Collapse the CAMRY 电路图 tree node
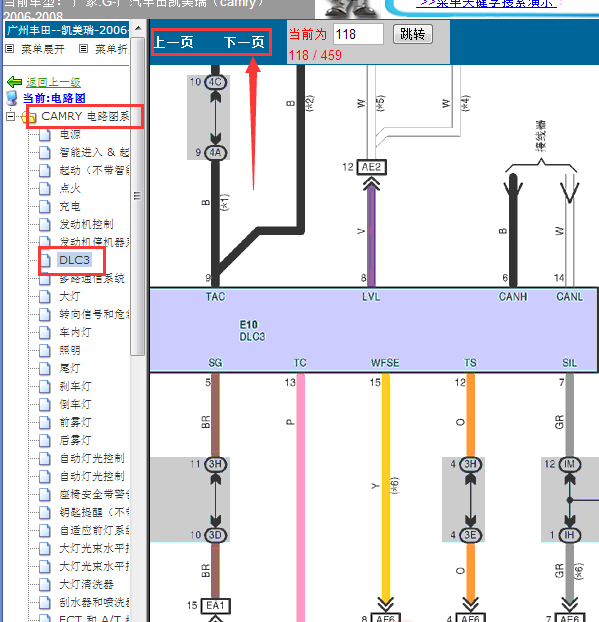This screenshot has width=599, height=622. (11, 117)
